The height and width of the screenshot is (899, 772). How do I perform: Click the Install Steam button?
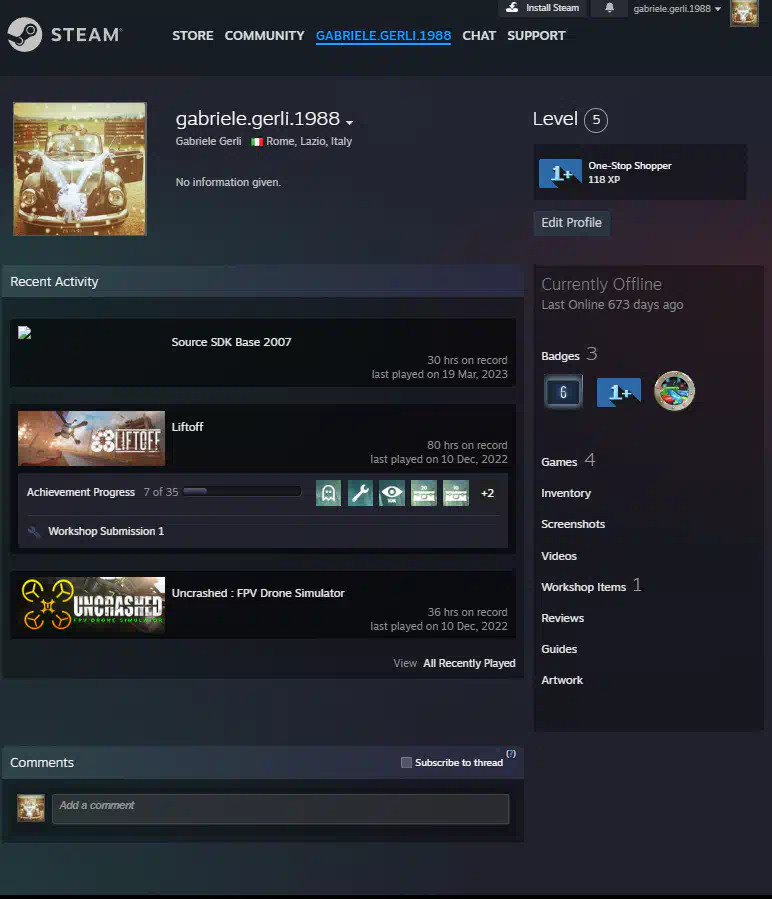tap(543, 8)
